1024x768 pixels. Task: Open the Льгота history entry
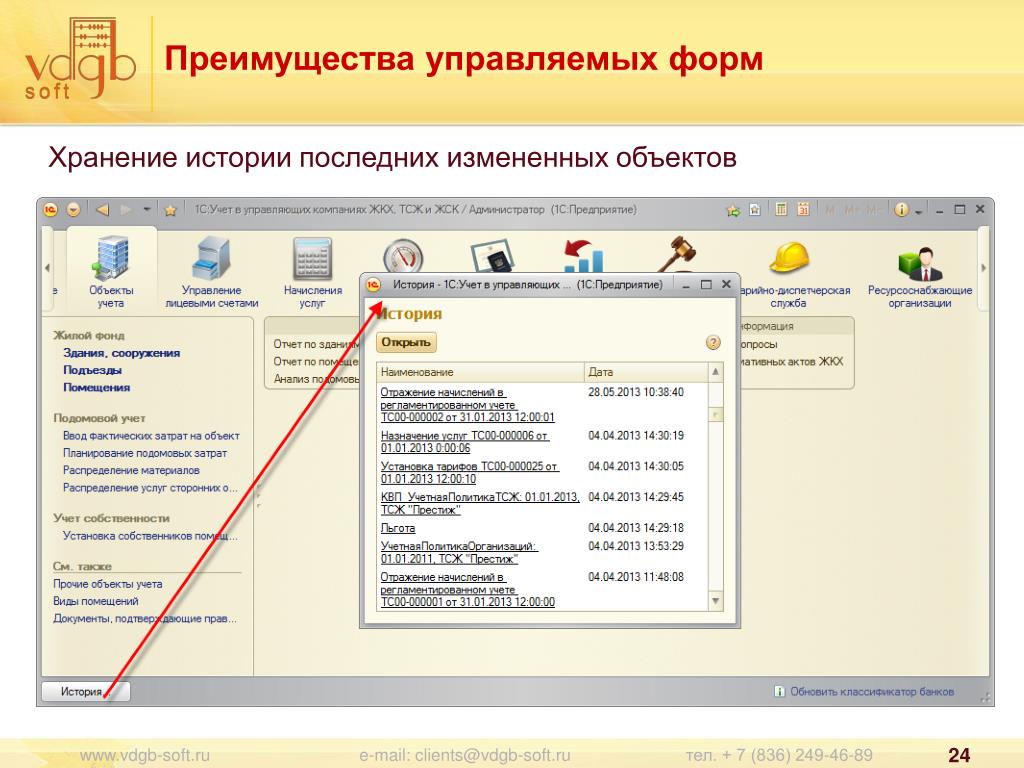pyautogui.click(x=398, y=528)
